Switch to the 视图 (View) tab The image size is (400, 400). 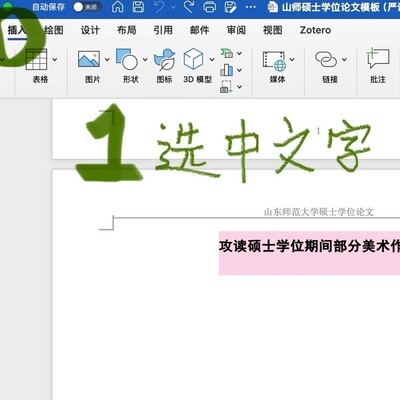tap(273, 30)
